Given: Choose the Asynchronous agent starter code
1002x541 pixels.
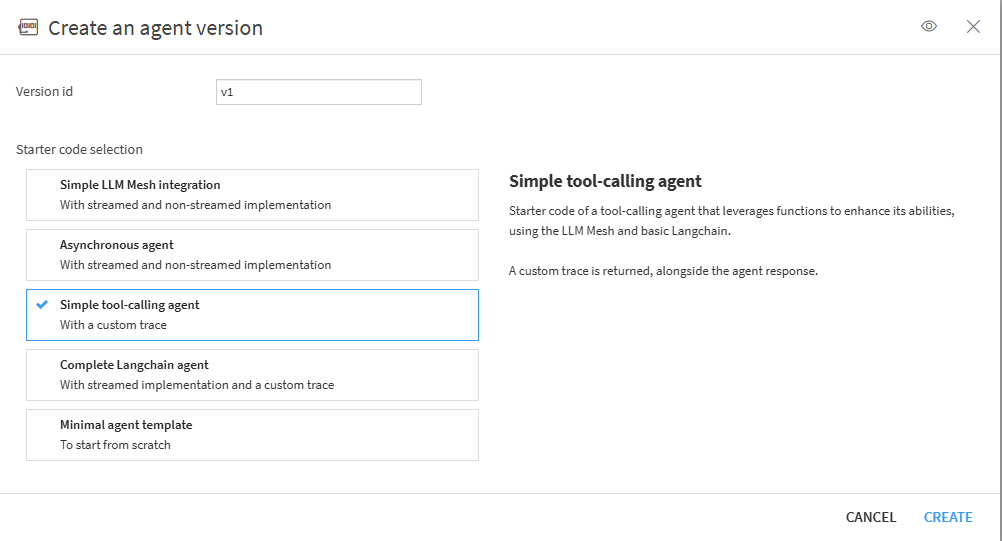Looking at the screenshot, I should click(x=252, y=255).
